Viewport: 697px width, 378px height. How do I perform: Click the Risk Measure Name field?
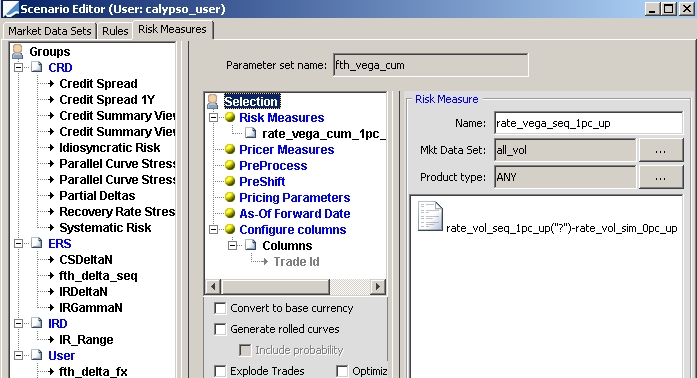click(x=589, y=123)
